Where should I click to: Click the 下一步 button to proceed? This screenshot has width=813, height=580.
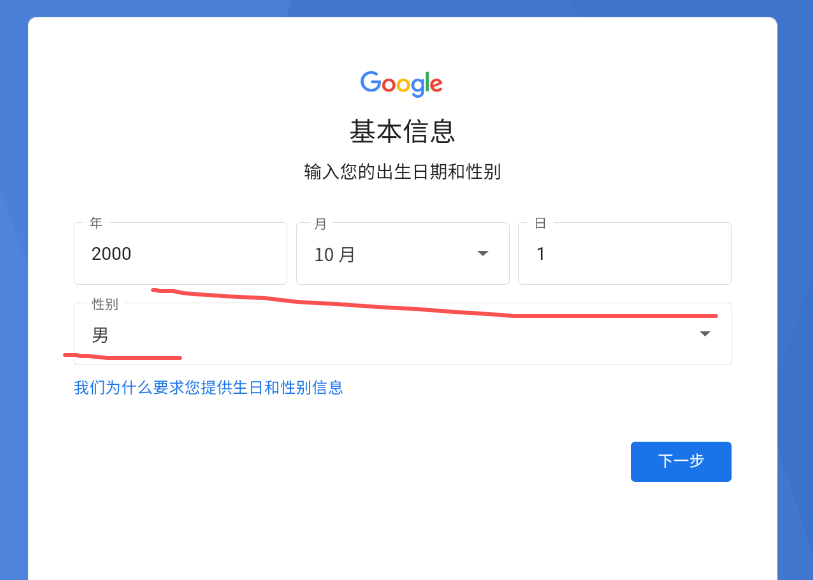[681, 461]
